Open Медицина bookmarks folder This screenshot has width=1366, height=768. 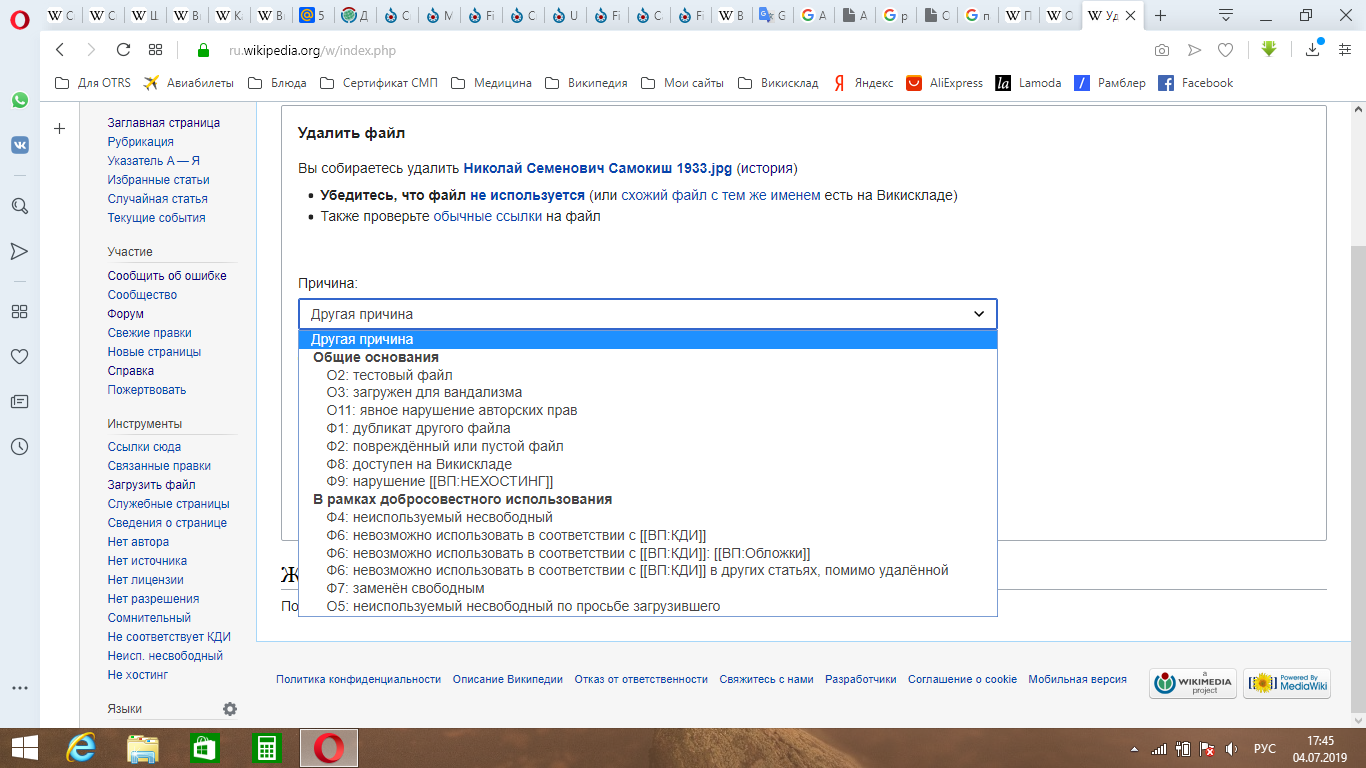(491, 83)
